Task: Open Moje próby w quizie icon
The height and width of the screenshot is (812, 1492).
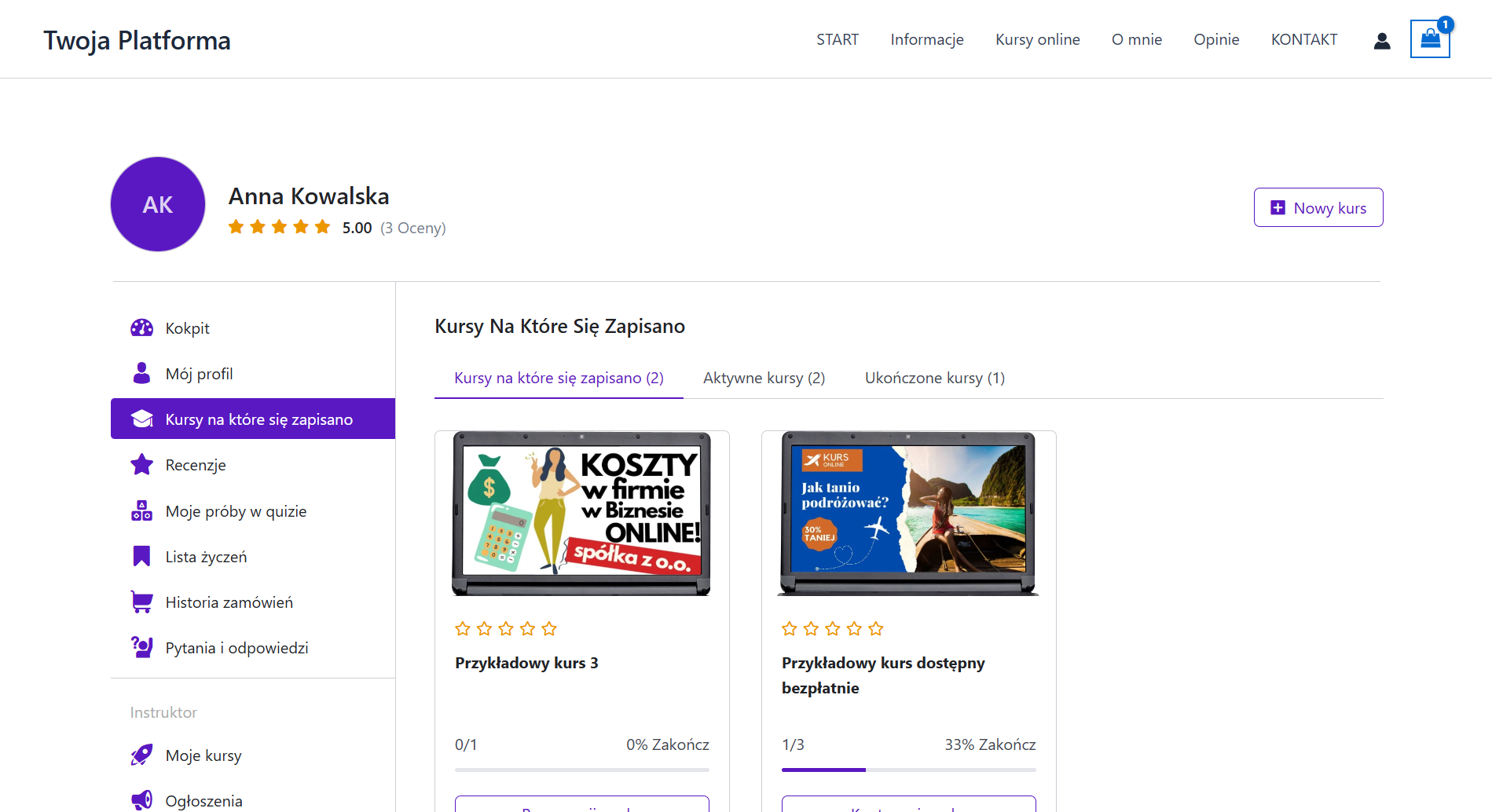Action: tap(141, 511)
